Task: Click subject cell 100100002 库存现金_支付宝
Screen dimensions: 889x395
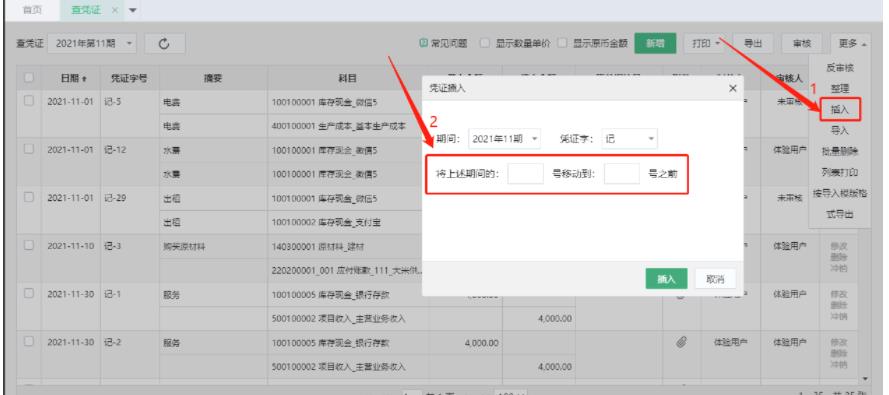Action: click(x=327, y=222)
